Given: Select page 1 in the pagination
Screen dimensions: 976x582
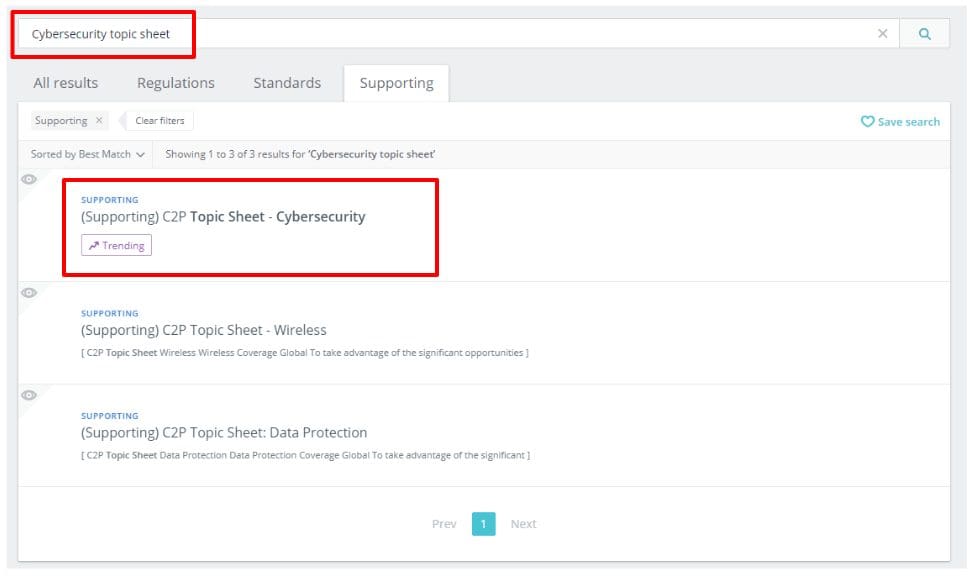Looking at the screenshot, I should pyautogui.click(x=484, y=524).
